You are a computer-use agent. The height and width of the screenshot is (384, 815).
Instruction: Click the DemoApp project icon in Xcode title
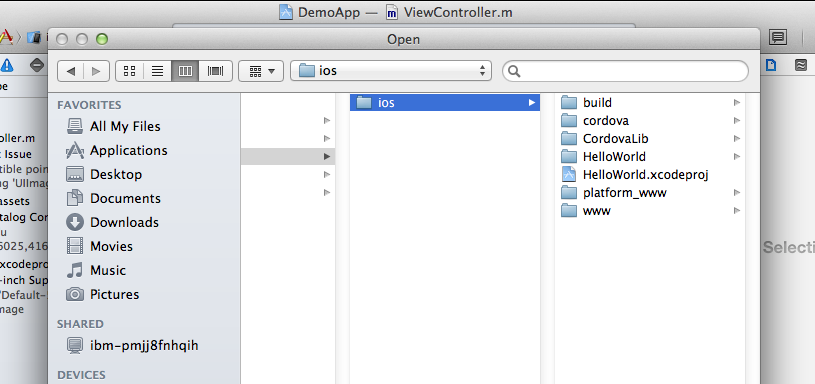pos(286,12)
